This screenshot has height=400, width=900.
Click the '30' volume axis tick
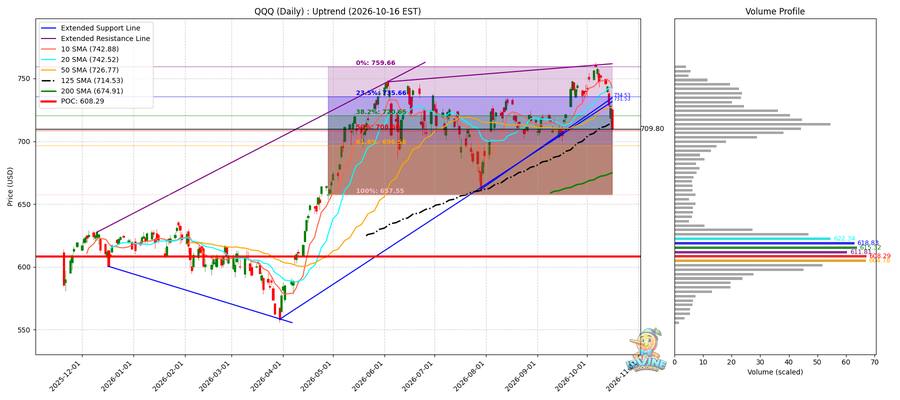pos(760,362)
